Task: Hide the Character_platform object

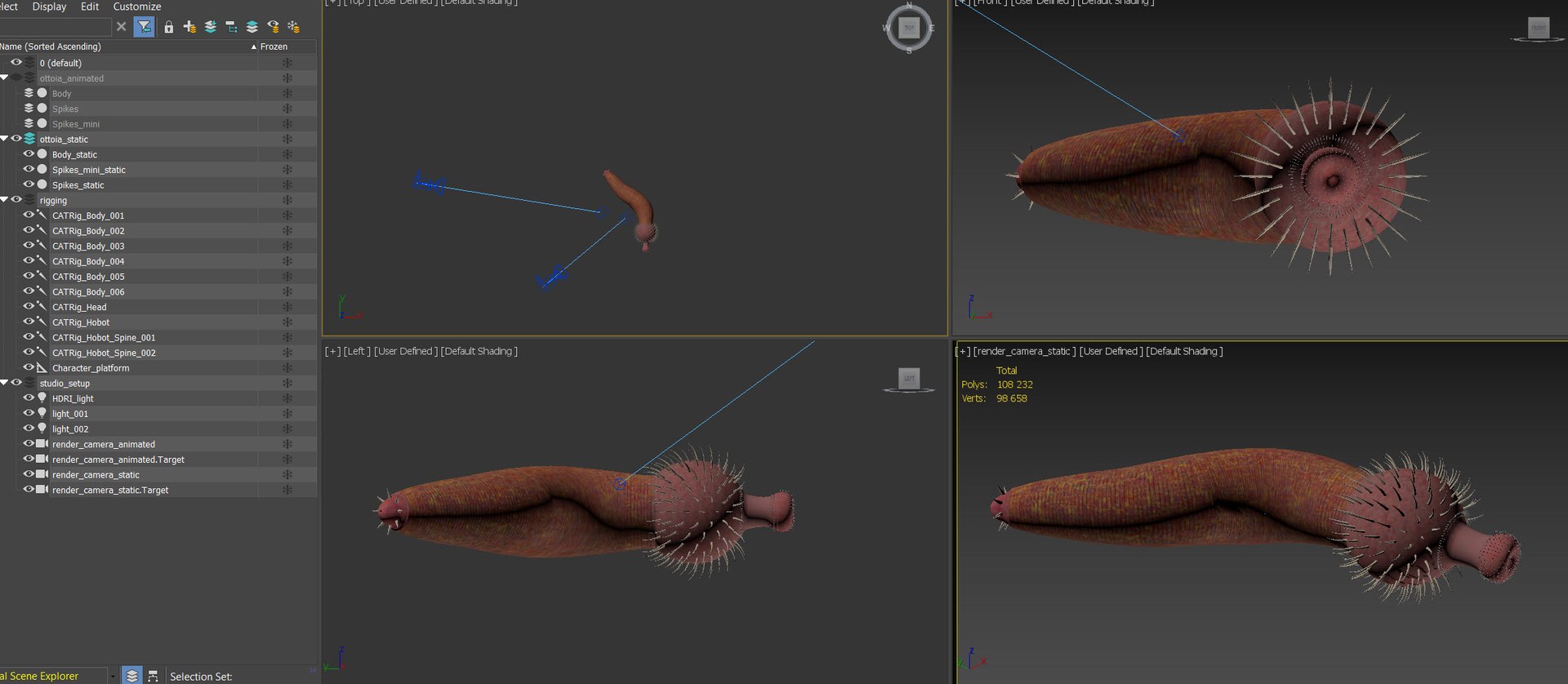Action: pos(29,368)
